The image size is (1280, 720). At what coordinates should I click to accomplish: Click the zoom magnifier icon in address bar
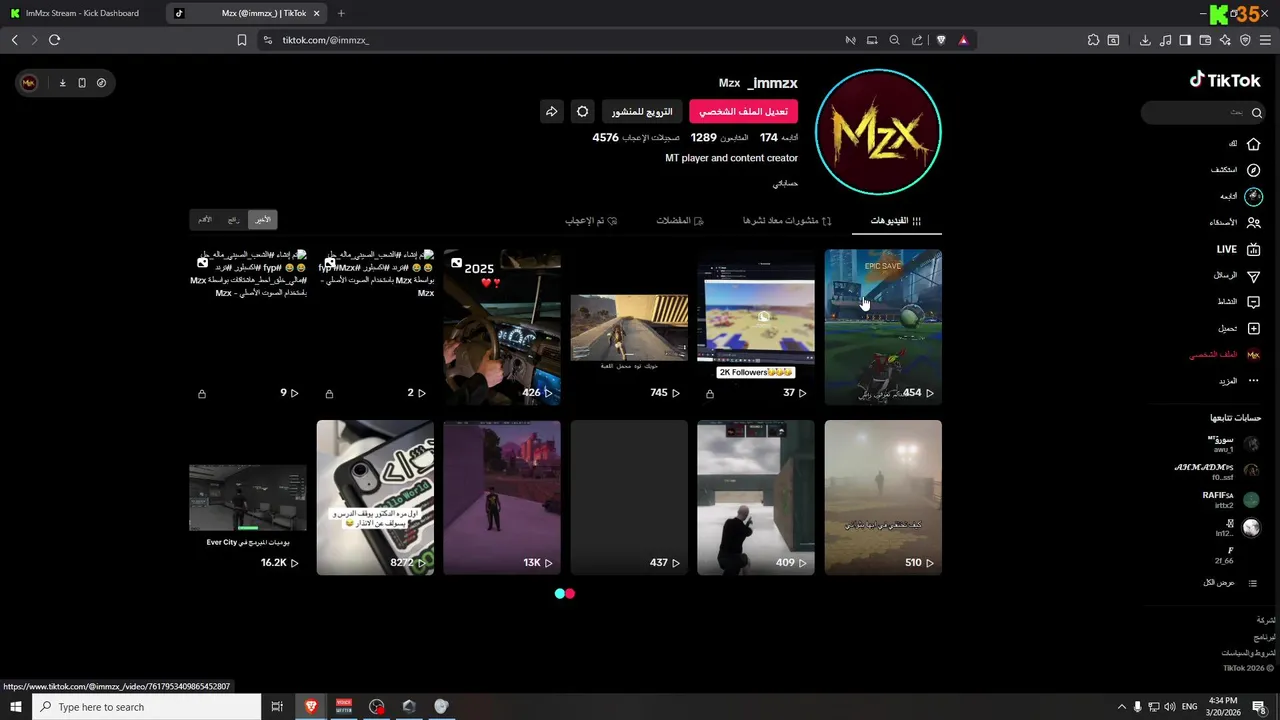pos(894,40)
